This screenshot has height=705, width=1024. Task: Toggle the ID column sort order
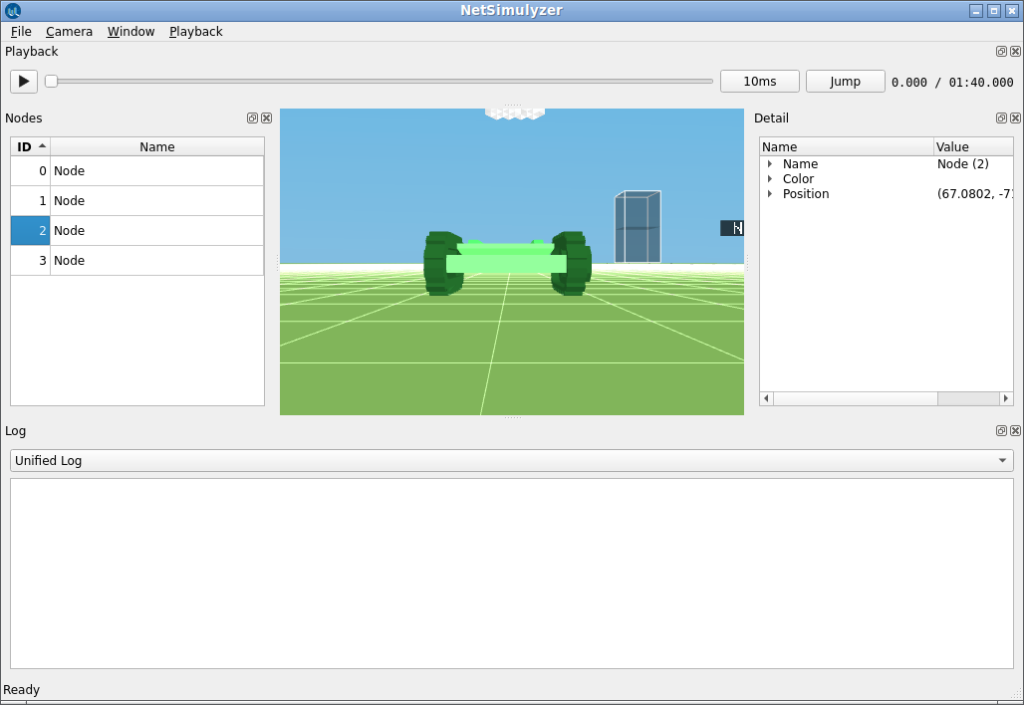29,146
